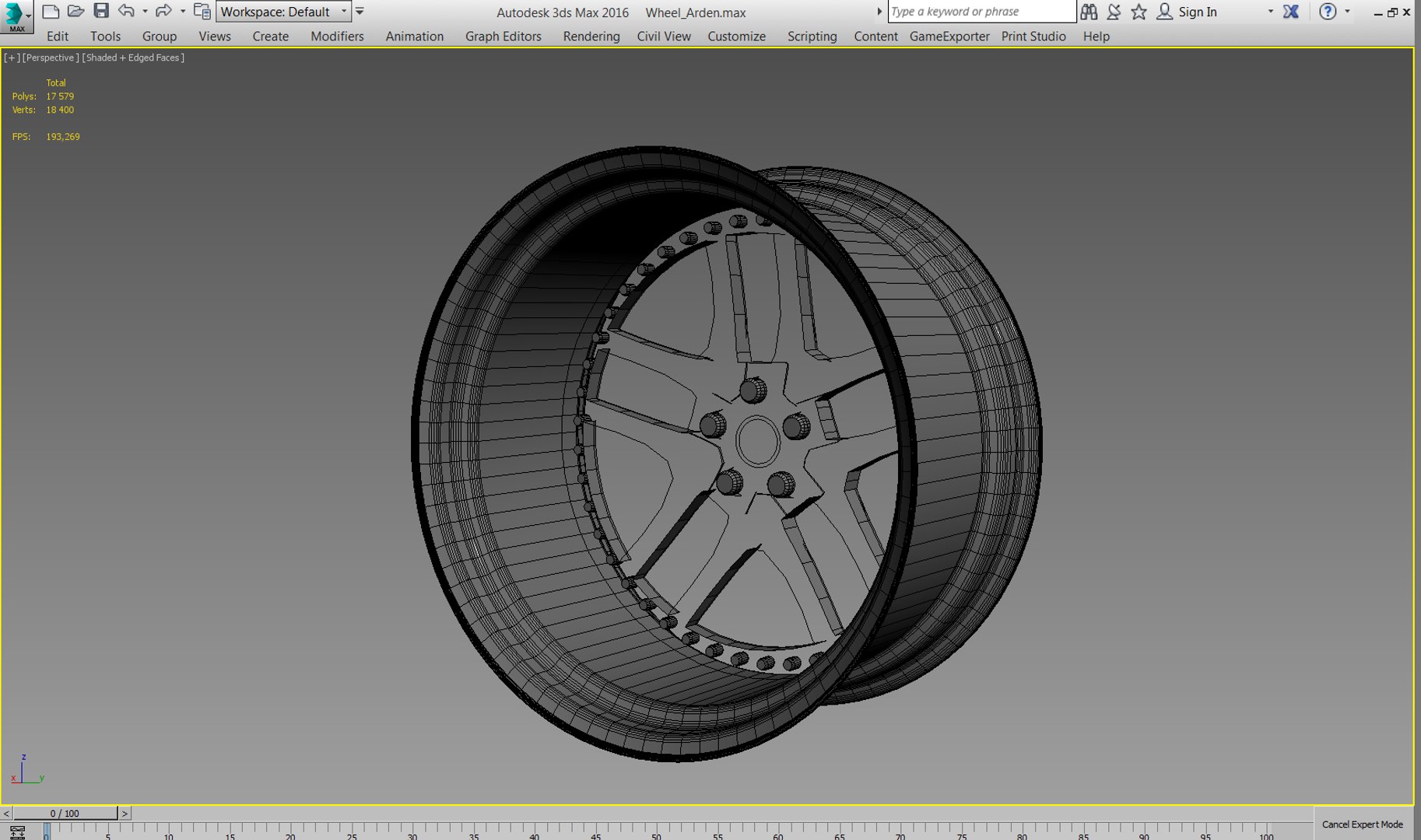Expand Quick Access Toolbar customize arrow
Image resolution: width=1421 pixels, height=840 pixels.
(x=360, y=12)
